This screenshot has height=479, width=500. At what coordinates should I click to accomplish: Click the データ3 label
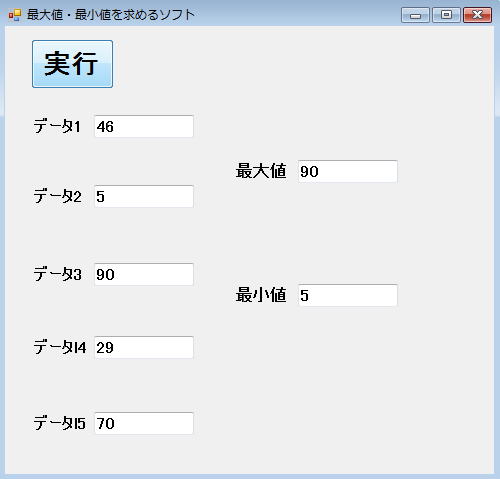[x=57, y=274]
